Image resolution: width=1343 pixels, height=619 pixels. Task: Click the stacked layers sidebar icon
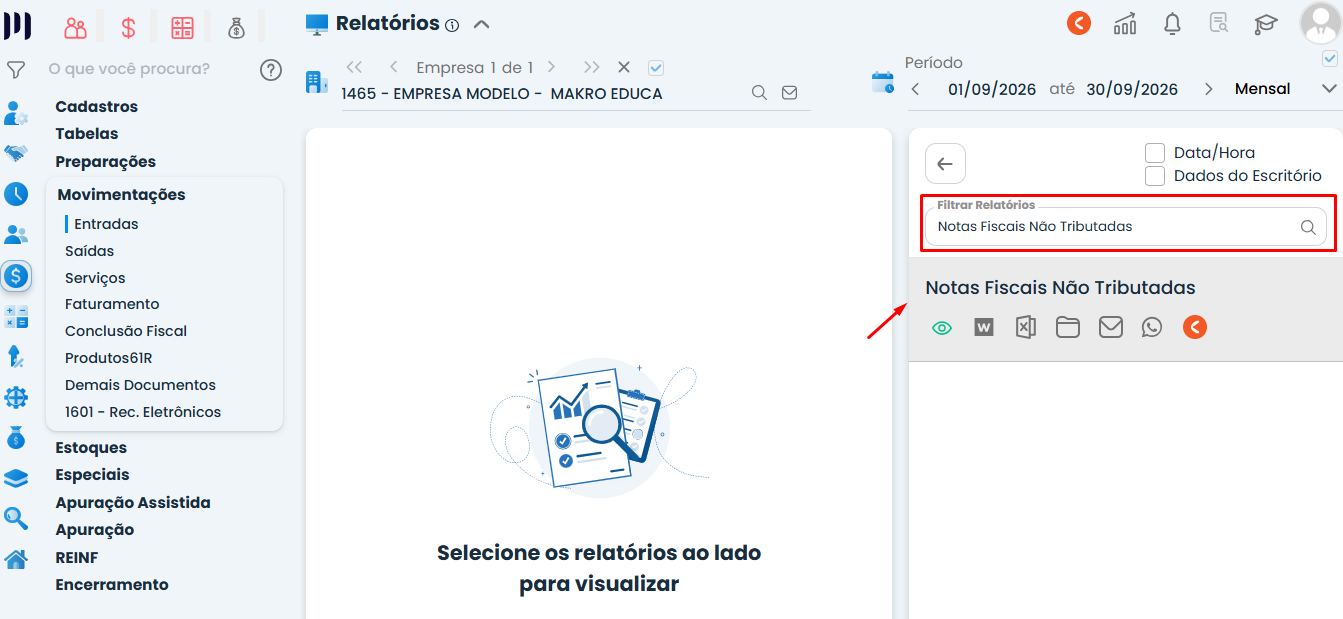16,478
